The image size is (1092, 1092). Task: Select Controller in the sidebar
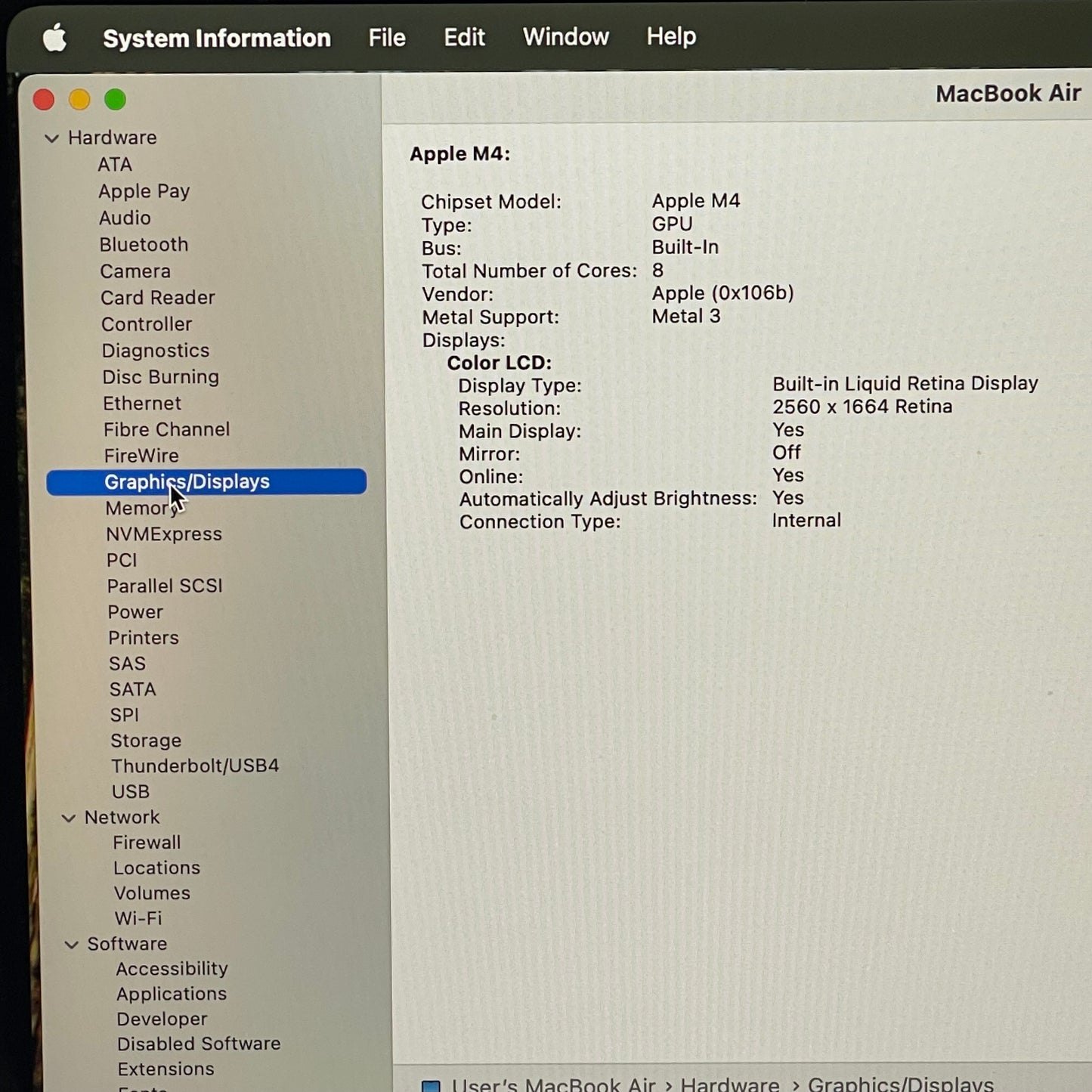(x=147, y=324)
